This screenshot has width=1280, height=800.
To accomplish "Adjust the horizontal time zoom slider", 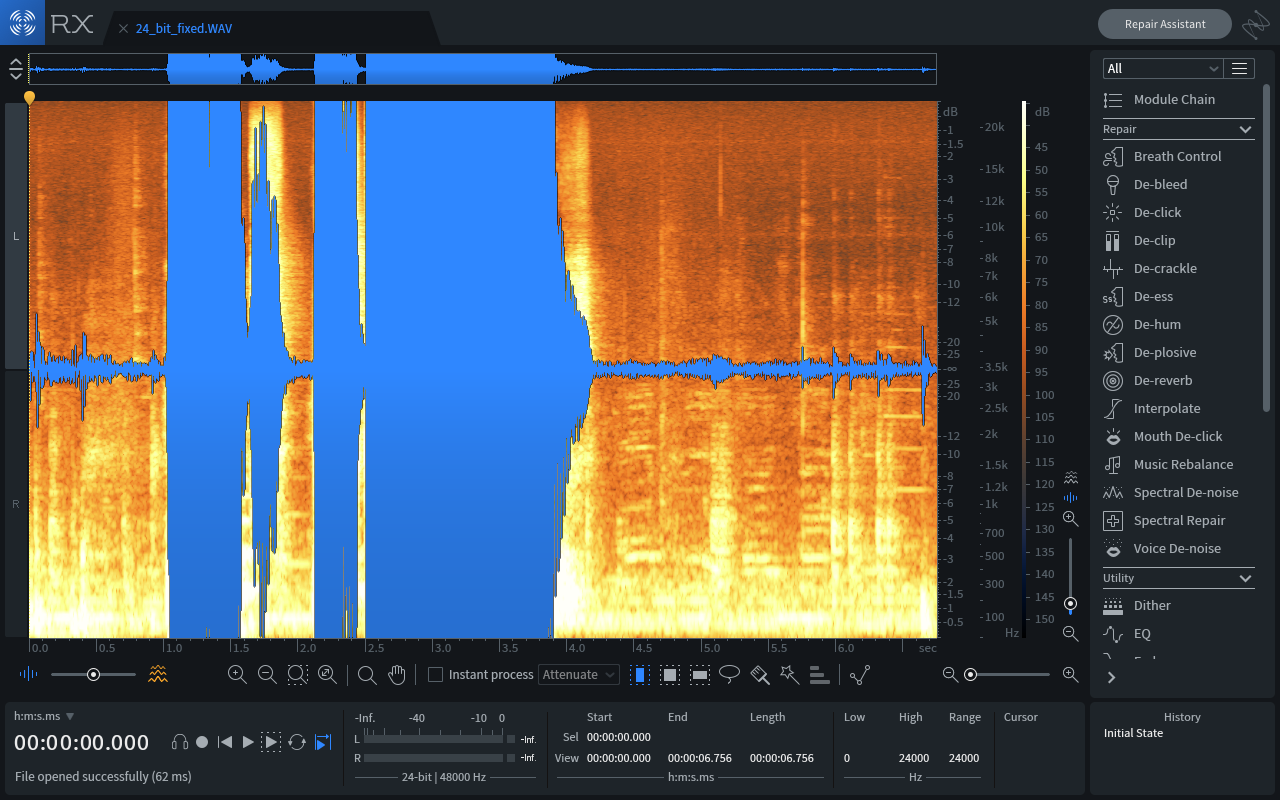I will 1010,675.
